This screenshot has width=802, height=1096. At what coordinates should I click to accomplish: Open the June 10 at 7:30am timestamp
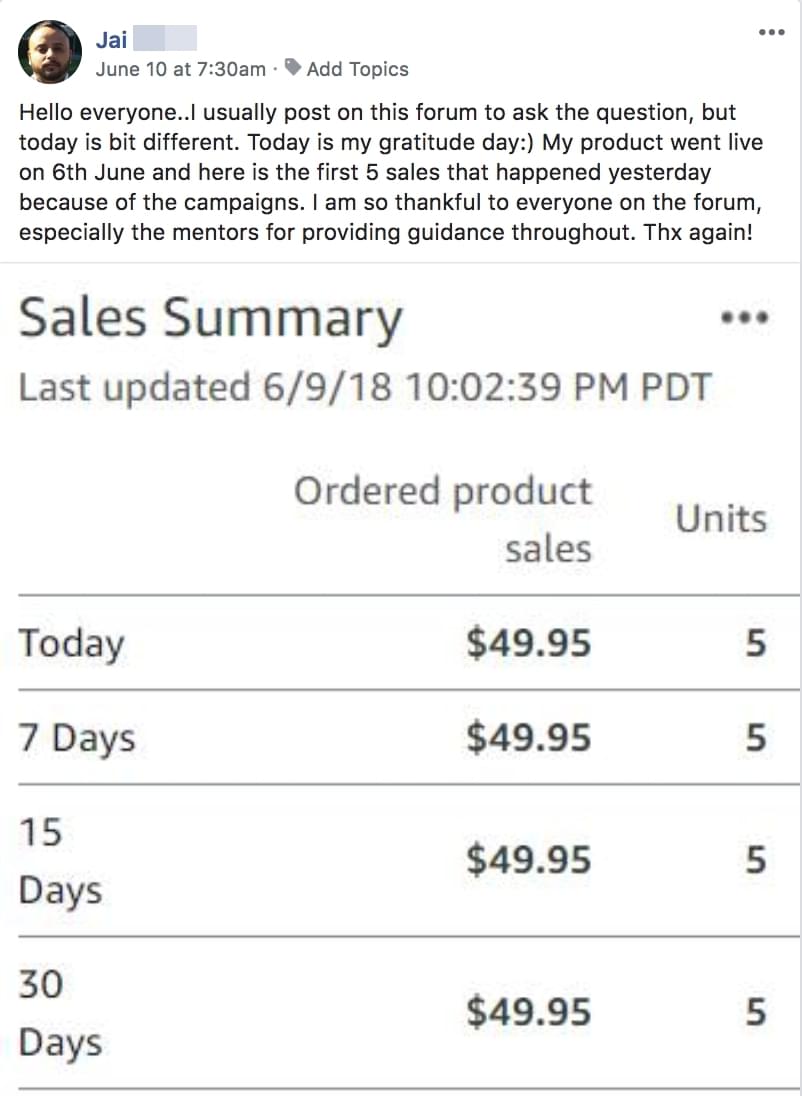click(x=180, y=69)
